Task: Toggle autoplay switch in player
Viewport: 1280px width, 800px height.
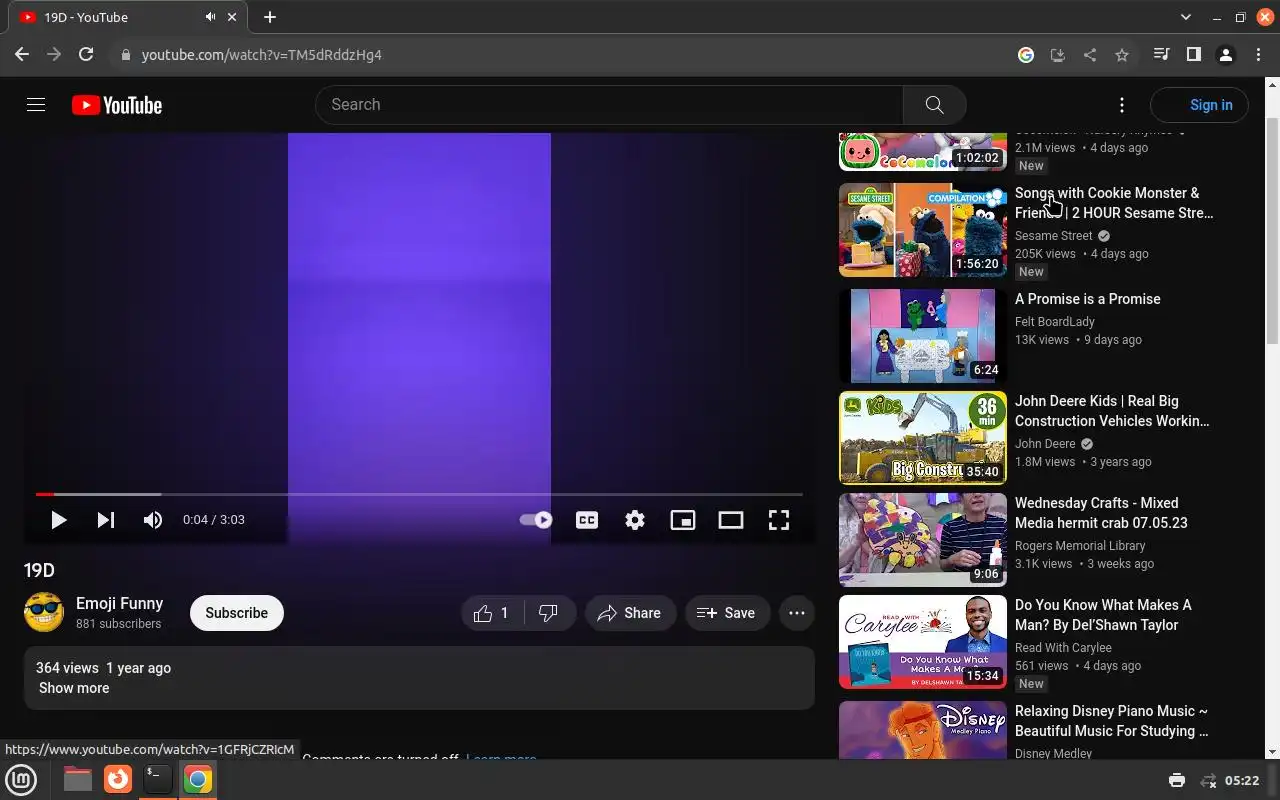Action: [536, 520]
